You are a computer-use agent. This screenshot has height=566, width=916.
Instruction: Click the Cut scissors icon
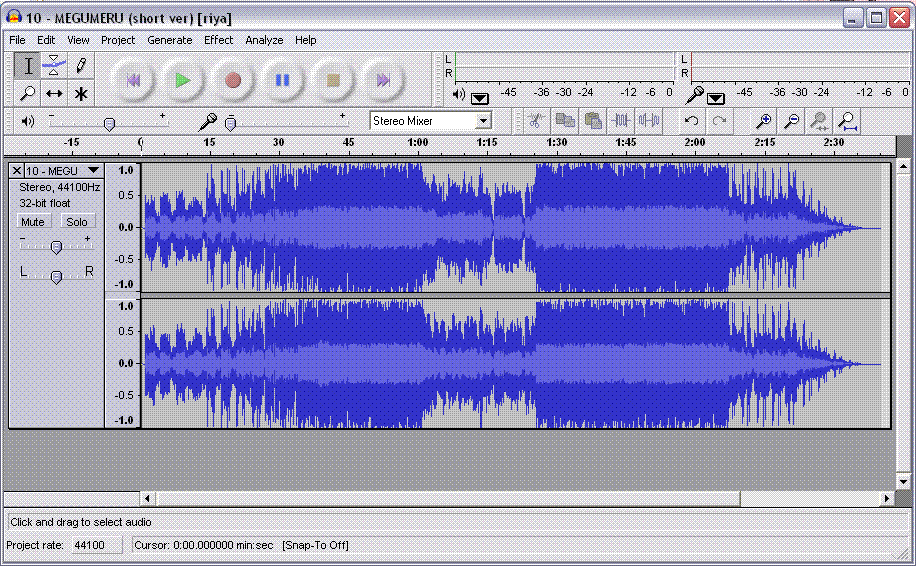coord(536,121)
